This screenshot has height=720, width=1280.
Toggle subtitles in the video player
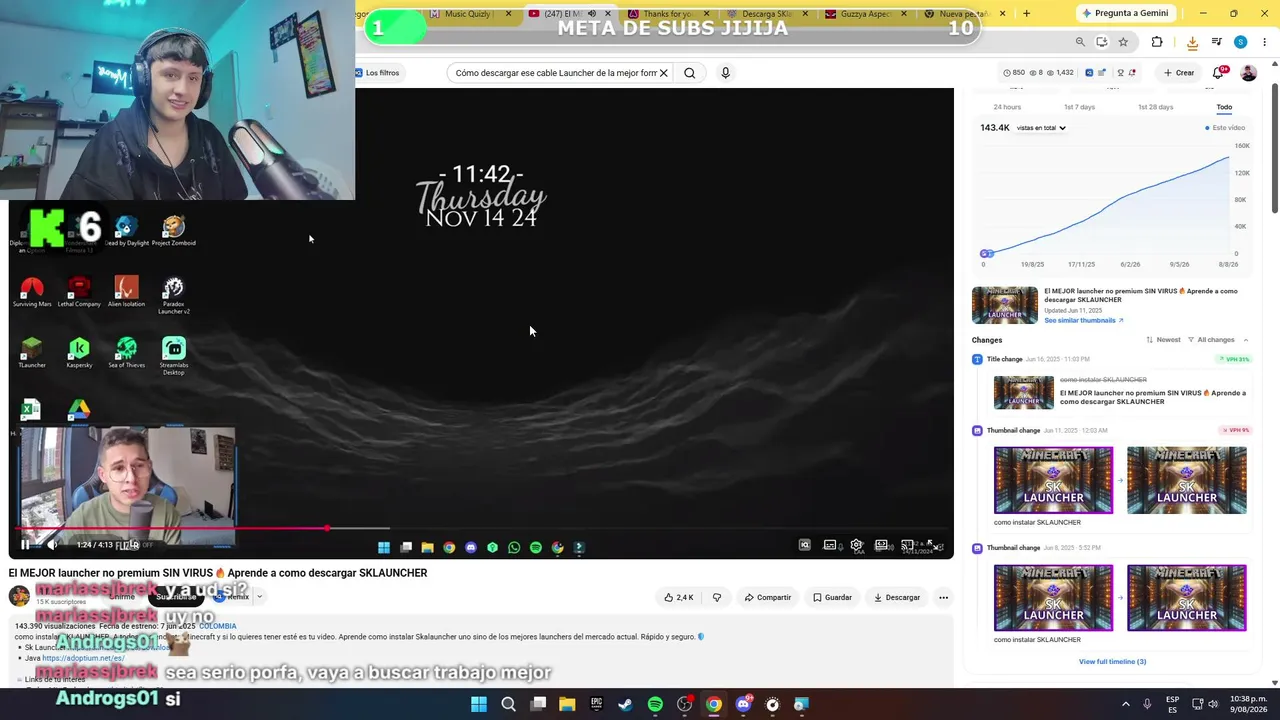pyautogui.click(x=830, y=545)
